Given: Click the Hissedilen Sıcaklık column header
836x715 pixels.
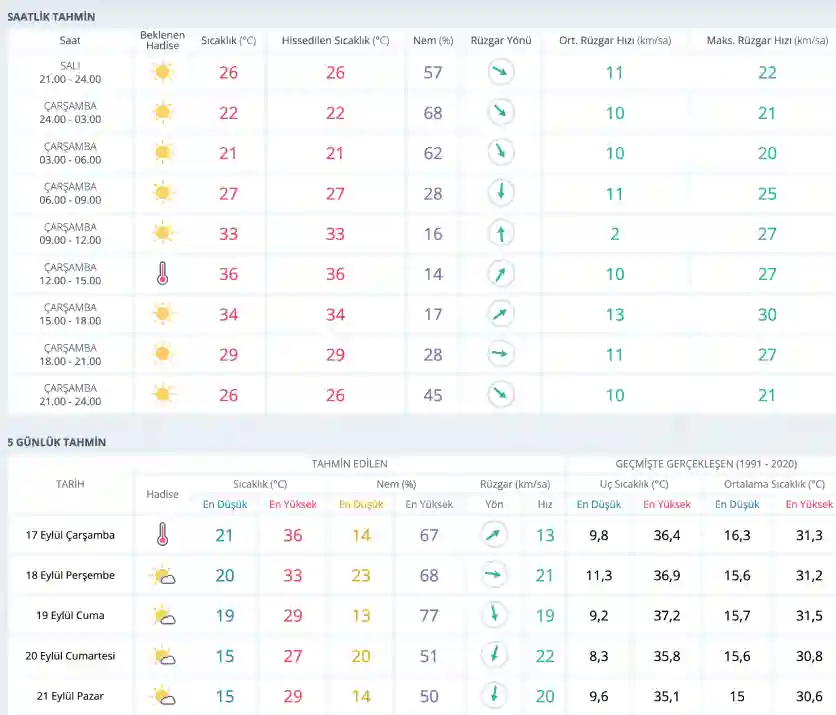Looking at the screenshot, I should tap(335, 41).
